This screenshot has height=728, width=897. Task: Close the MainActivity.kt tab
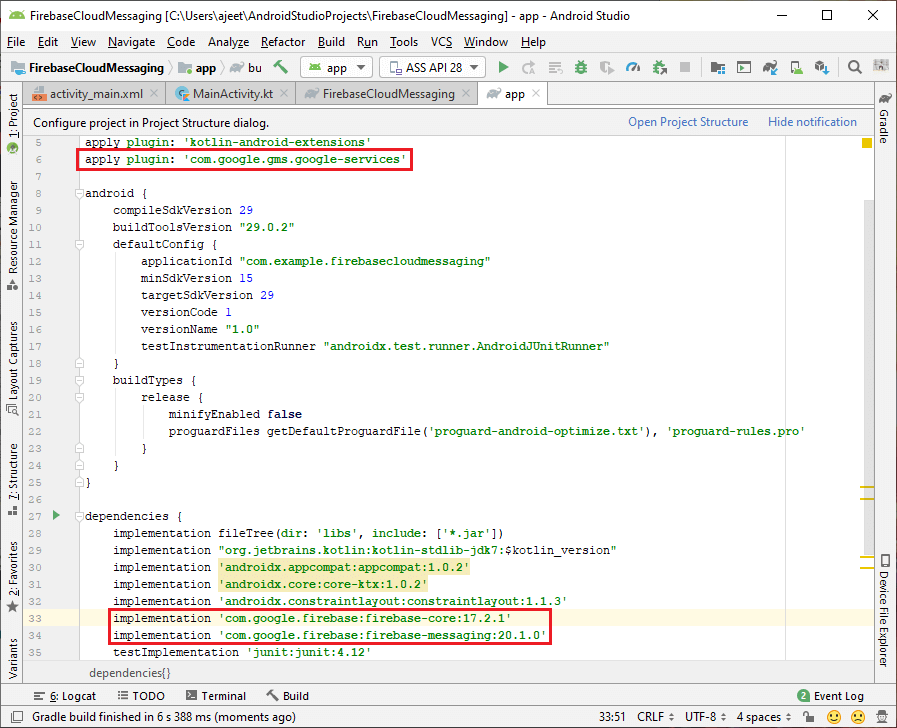pyautogui.click(x=284, y=93)
